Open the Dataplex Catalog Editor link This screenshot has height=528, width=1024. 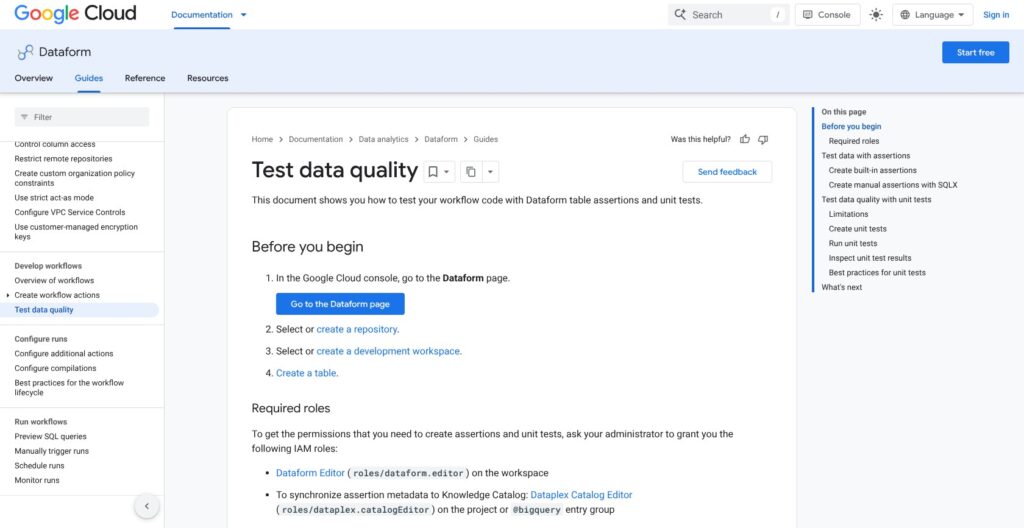click(x=581, y=495)
